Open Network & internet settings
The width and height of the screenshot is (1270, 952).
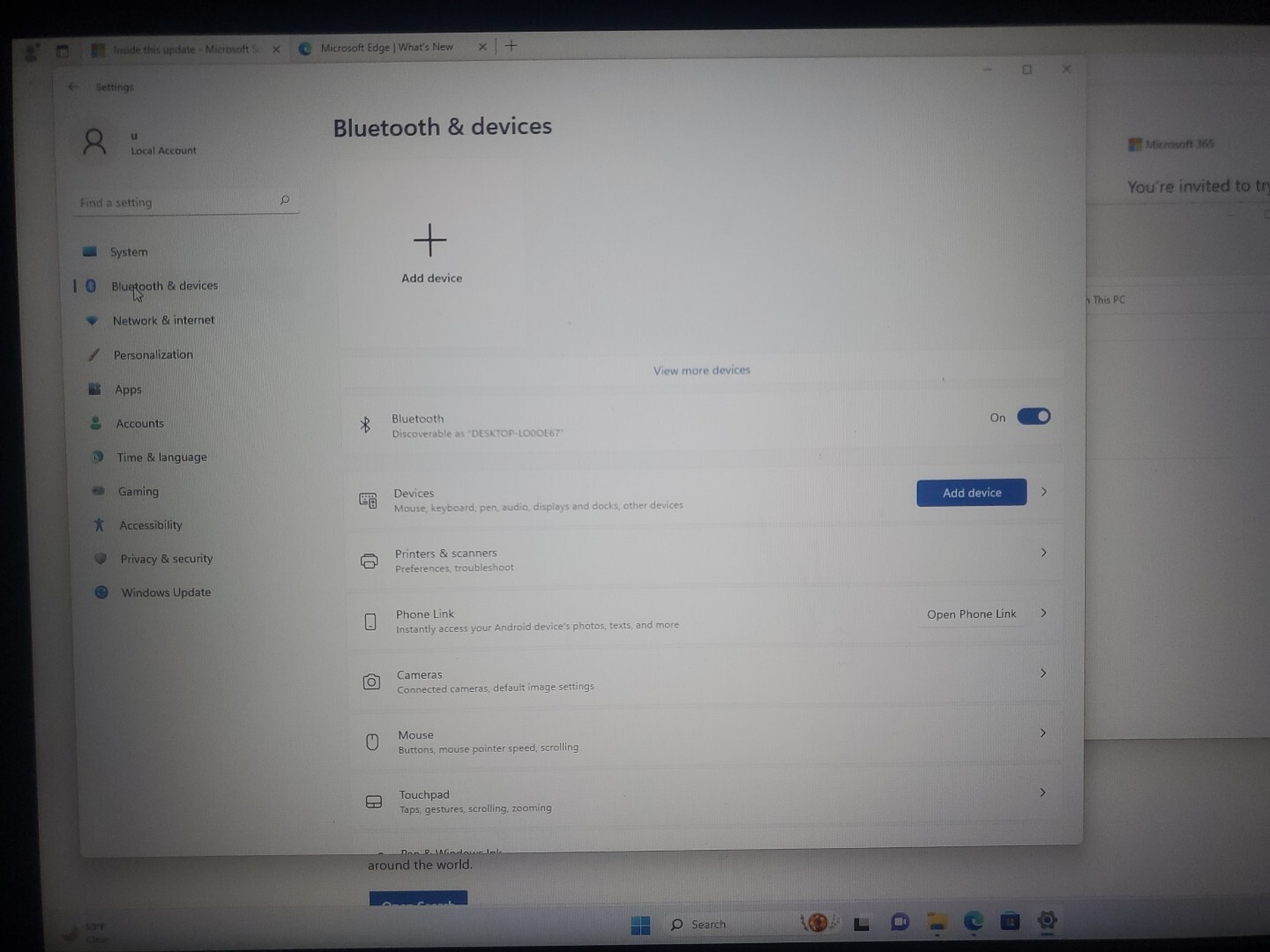click(163, 320)
